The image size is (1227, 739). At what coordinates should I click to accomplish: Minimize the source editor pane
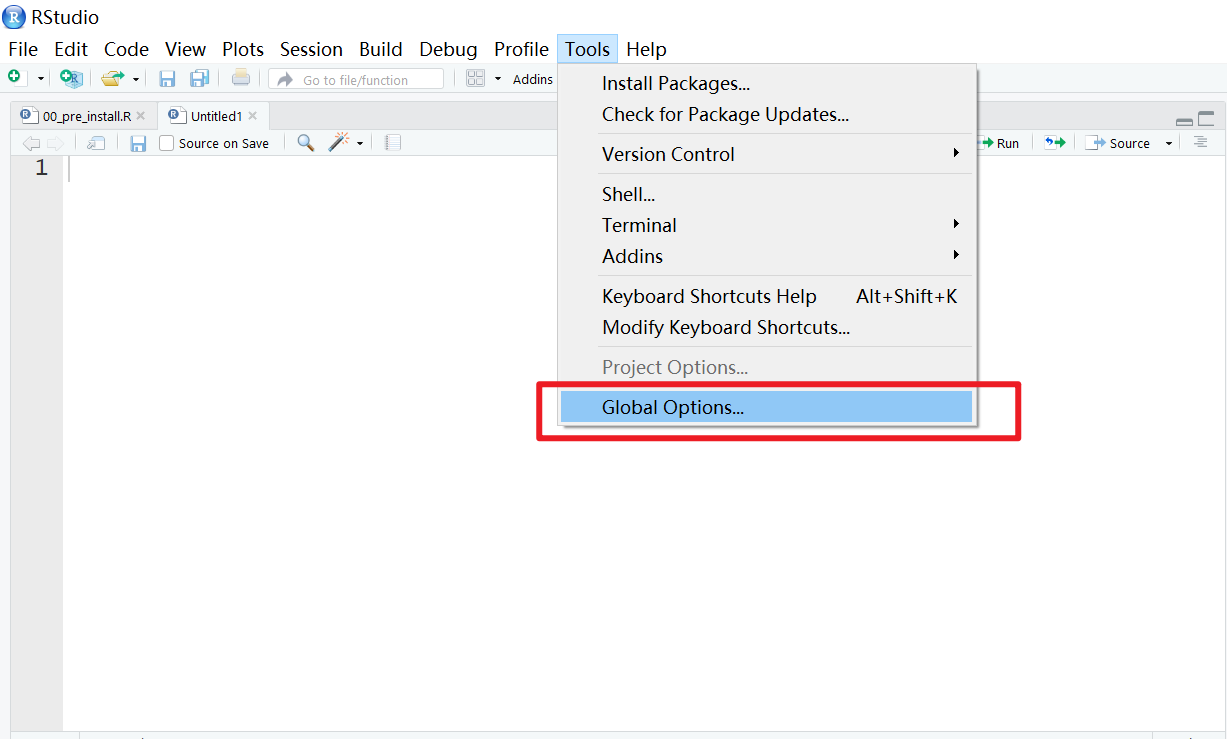[1184, 120]
